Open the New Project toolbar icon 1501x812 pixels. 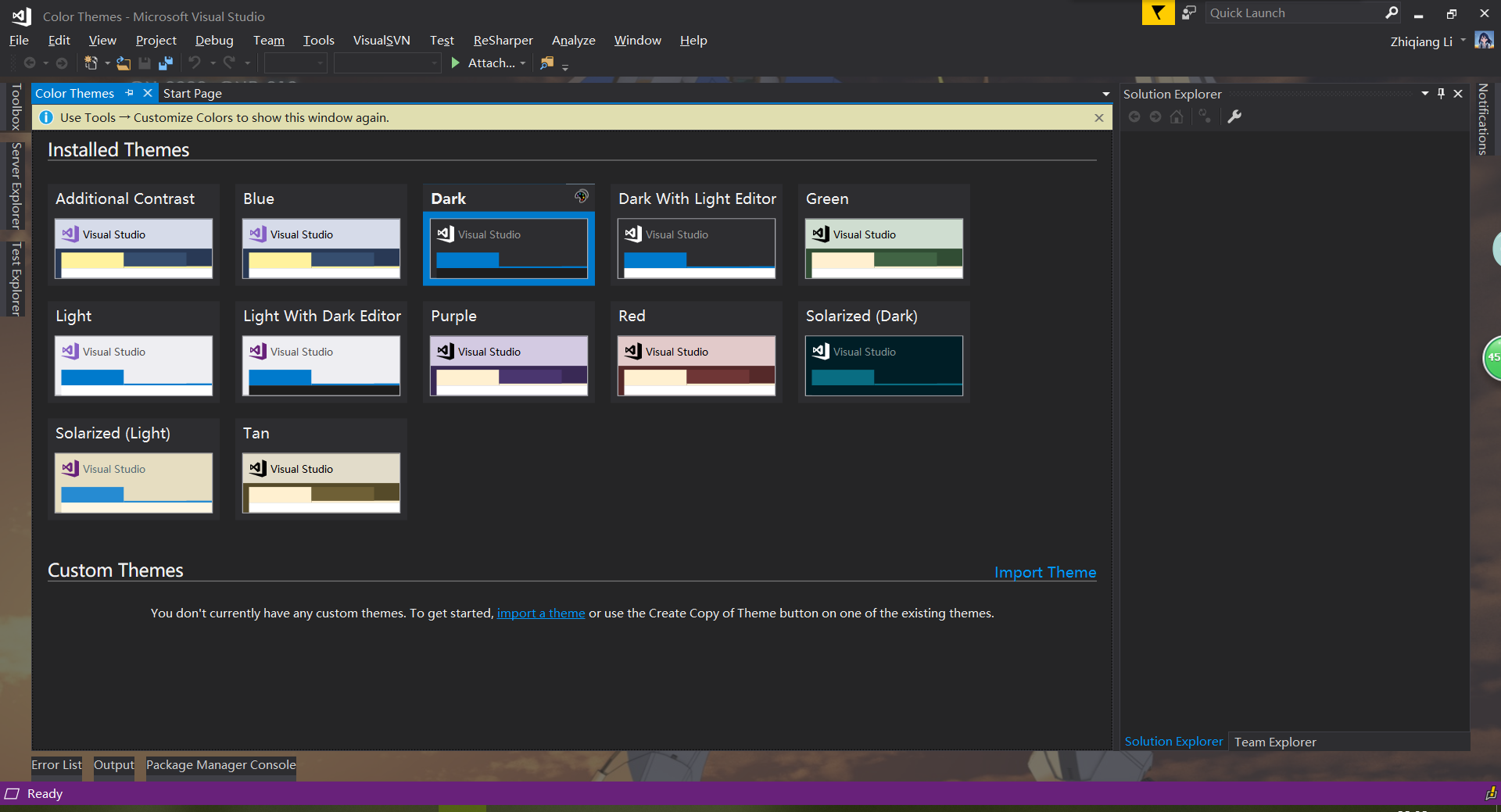point(91,63)
